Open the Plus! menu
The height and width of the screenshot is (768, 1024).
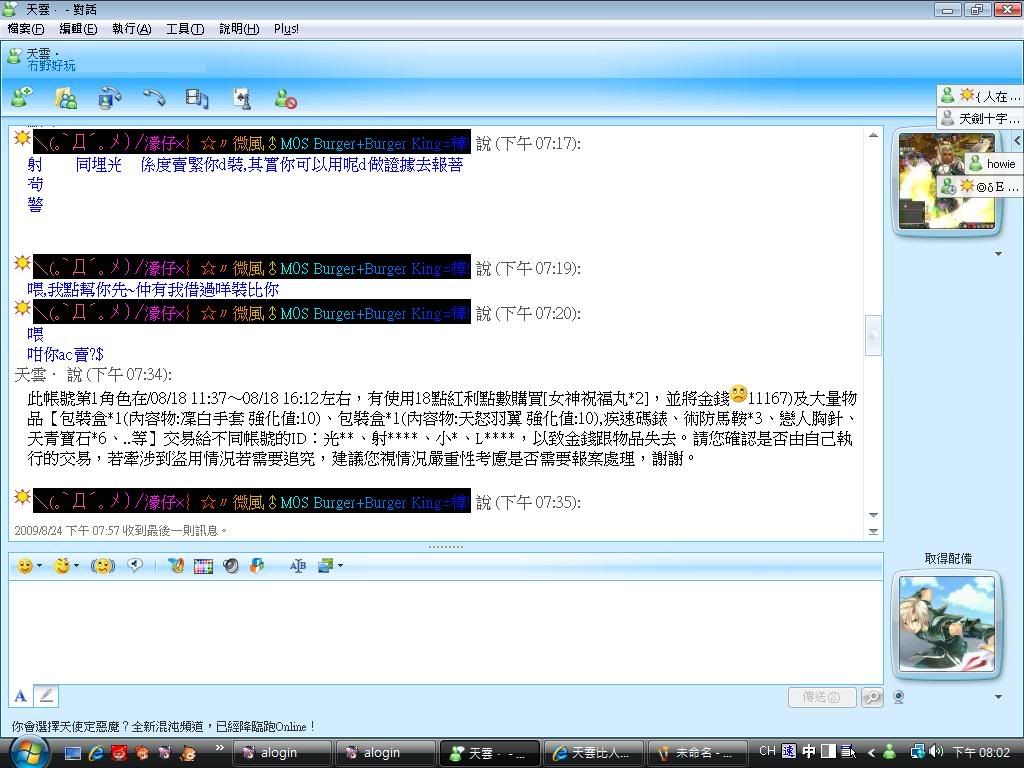tap(286, 29)
